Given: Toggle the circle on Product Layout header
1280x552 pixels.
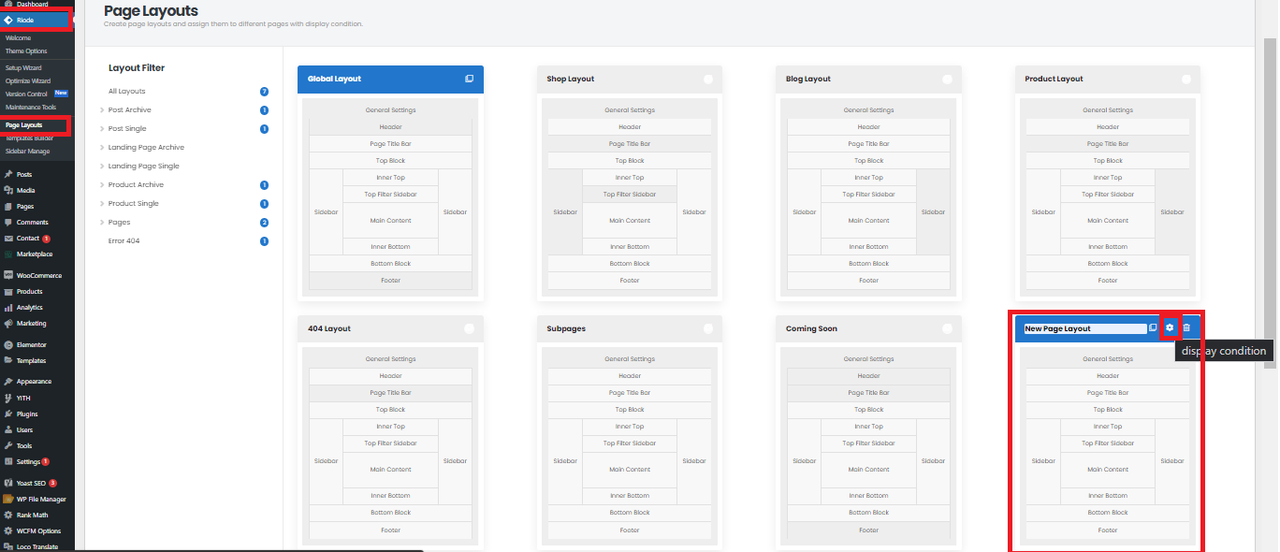Looking at the screenshot, I should [1186, 79].
